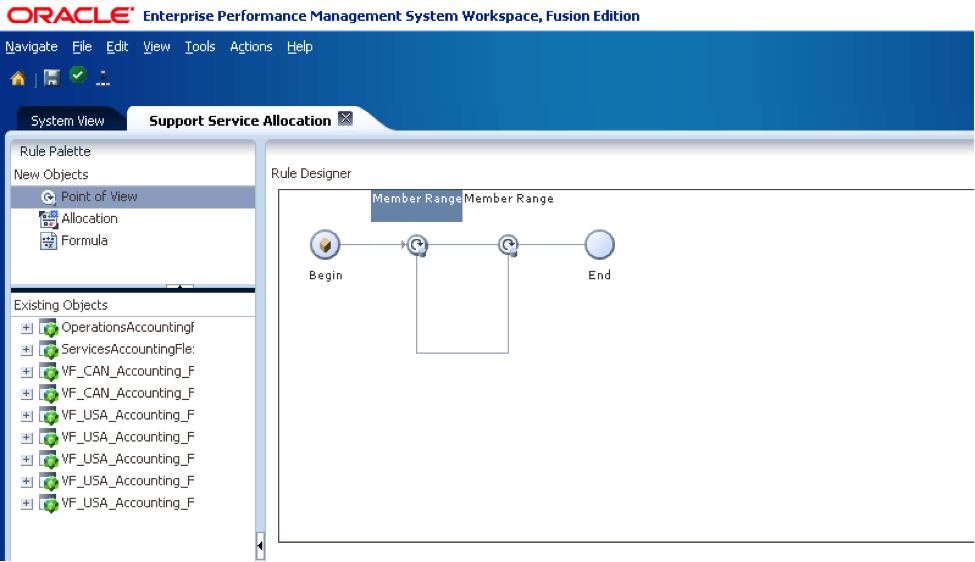Open the View menu
Viewport: 975px width, 562px height.
(156, 47)
